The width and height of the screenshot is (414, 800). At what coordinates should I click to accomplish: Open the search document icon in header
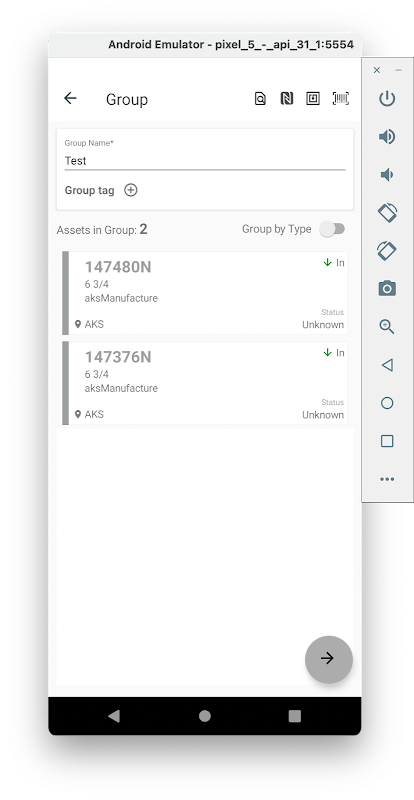(x=260, y=98)
